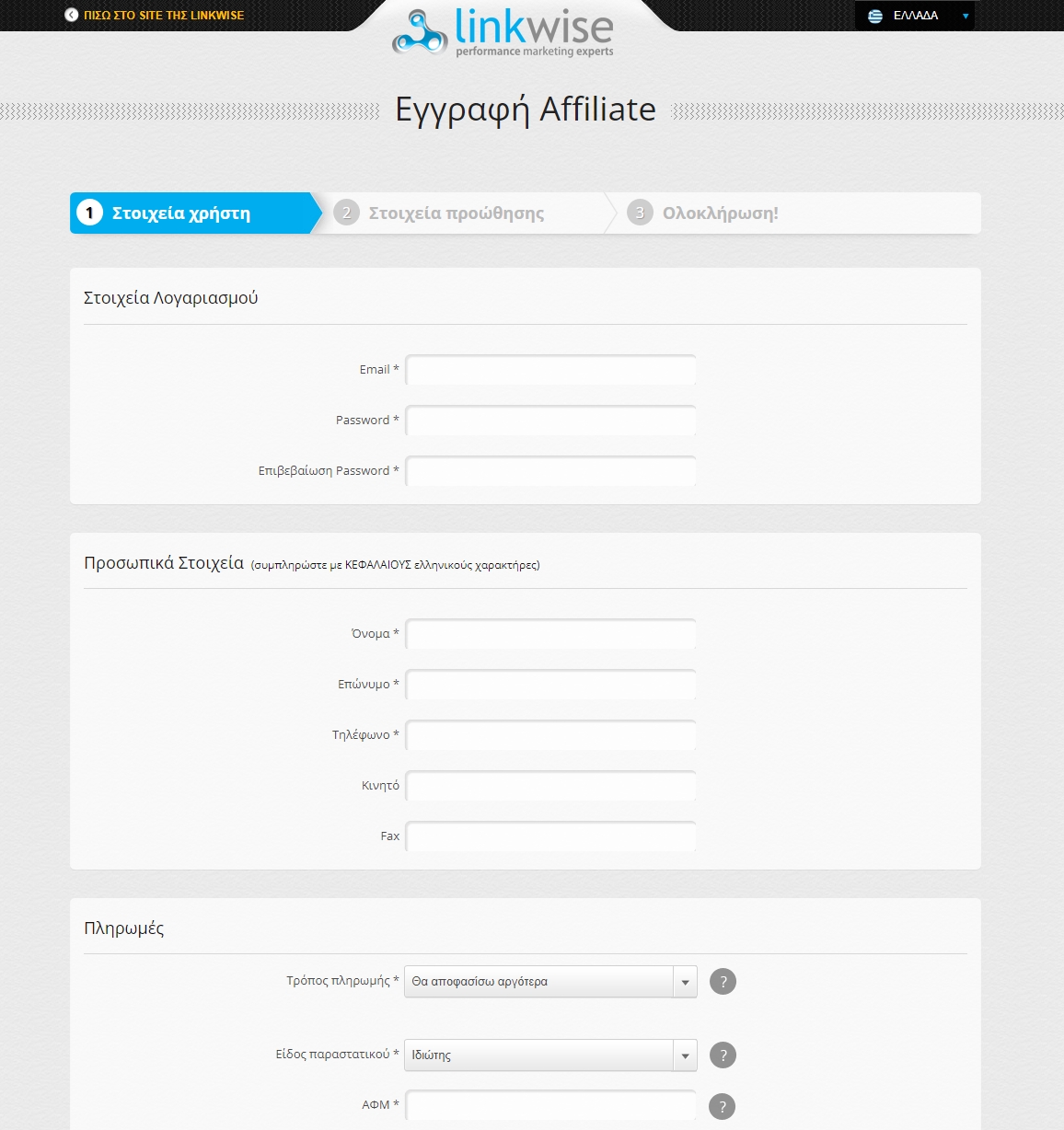Image resolution: width=1064 pixels, height=1130 pixels.
Task: Expand the ΕΛΛΑΔΑ country selector
Action: pos(963,15)
